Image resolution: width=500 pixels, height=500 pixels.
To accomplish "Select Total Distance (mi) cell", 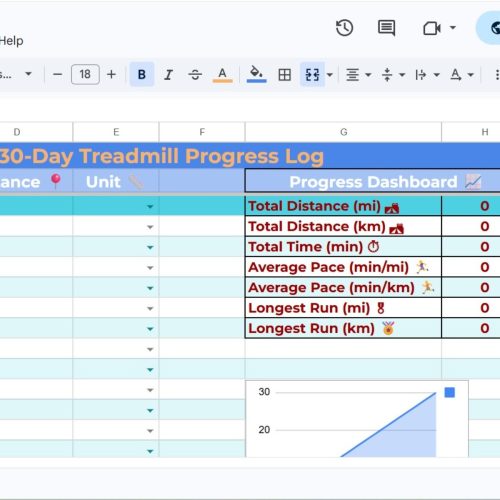I will point(343,206).
